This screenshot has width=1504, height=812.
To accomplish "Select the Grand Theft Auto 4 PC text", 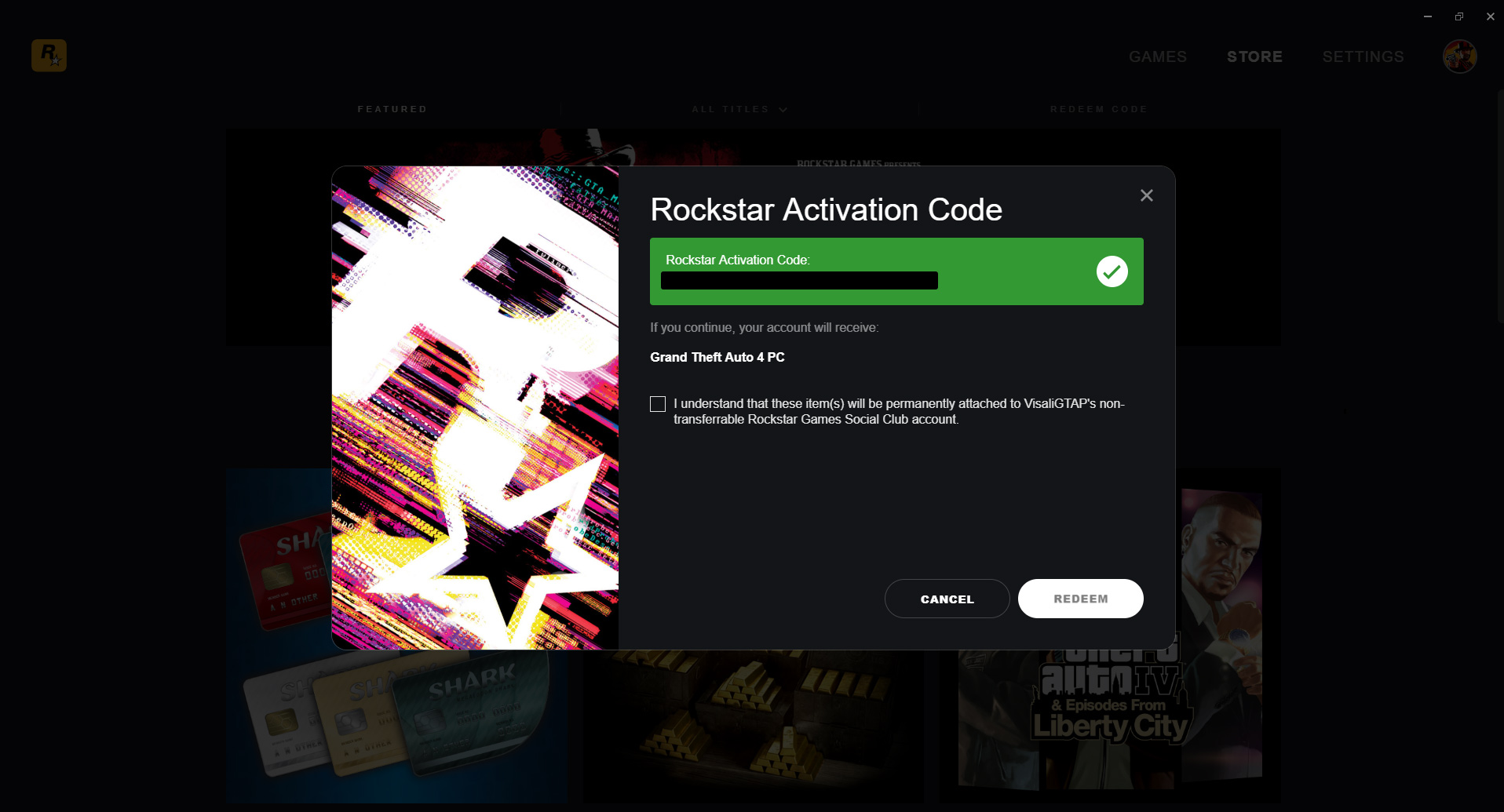I will pos(717,357).
